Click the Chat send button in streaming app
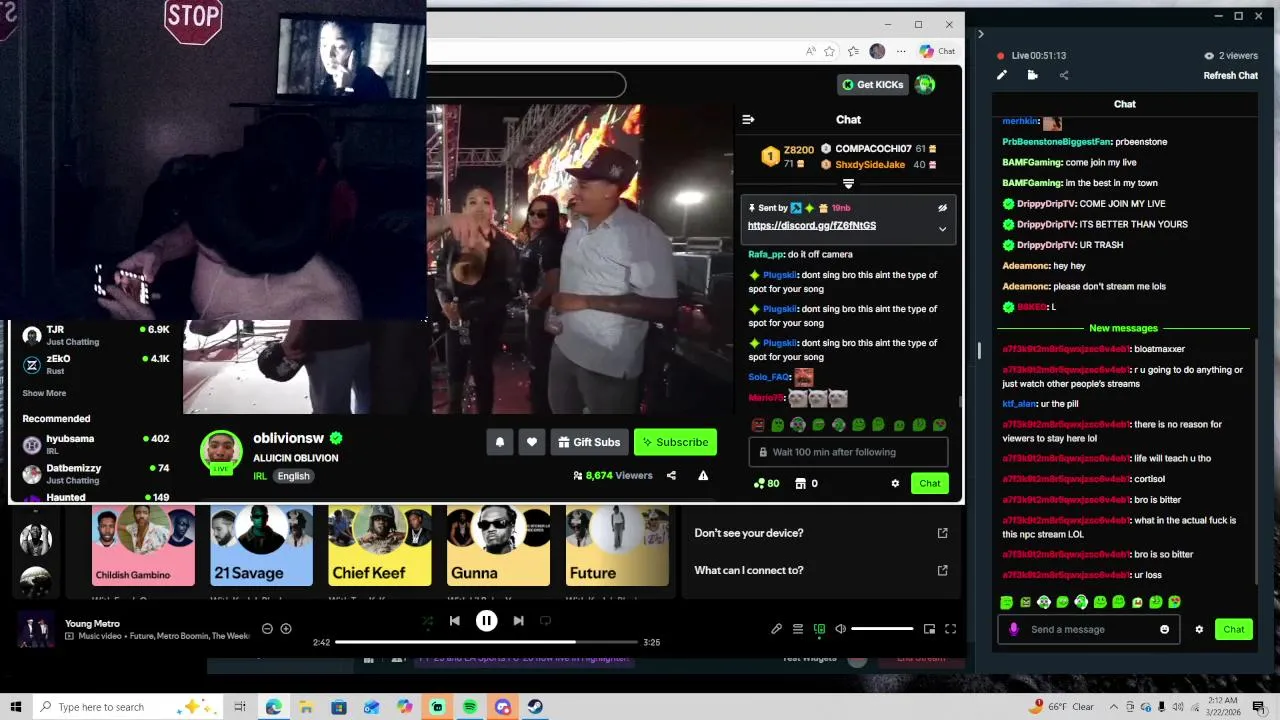Screen dimensions: 1280x720 (1233, 630)
